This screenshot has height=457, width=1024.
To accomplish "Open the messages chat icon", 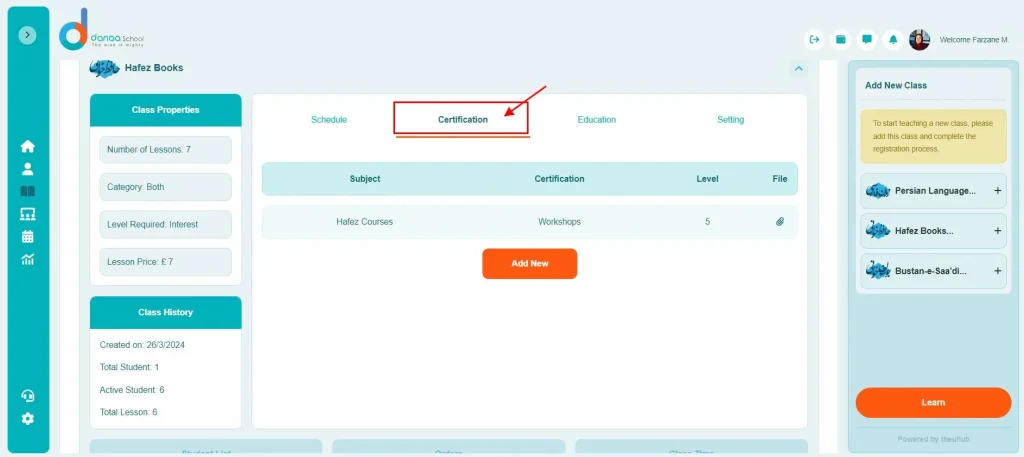I will [x=867, y=39].
